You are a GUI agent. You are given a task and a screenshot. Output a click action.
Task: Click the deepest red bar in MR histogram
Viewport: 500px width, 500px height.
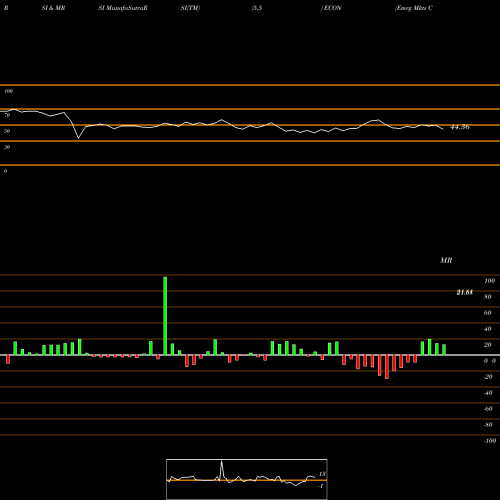(x=387, y=367)
